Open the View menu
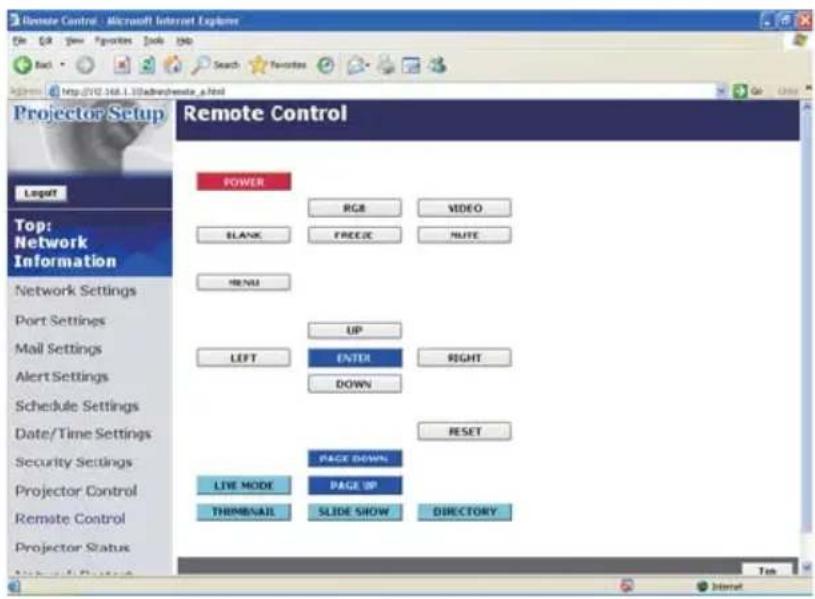 pos(74,40)
